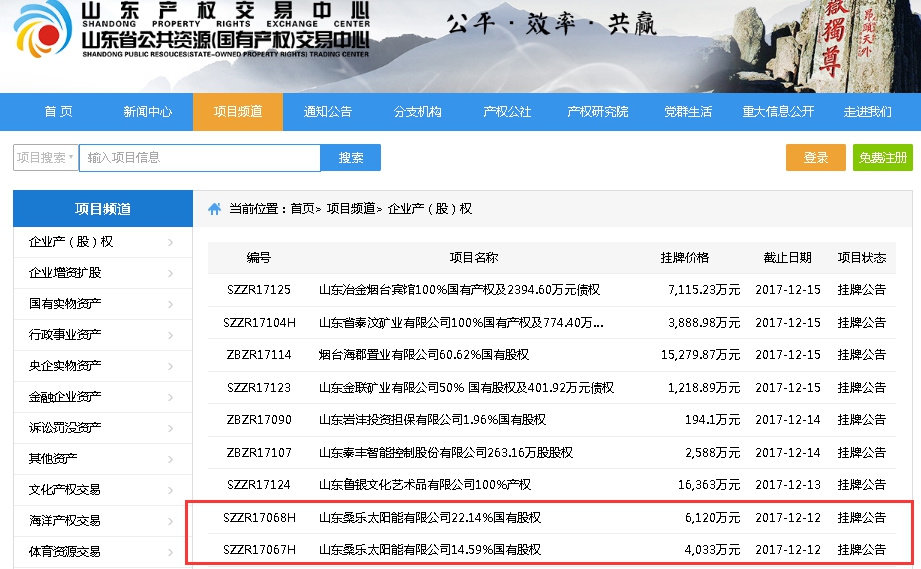921x569 pixels.
Task: Click the price 15,279.87万元
Action: 700,355
